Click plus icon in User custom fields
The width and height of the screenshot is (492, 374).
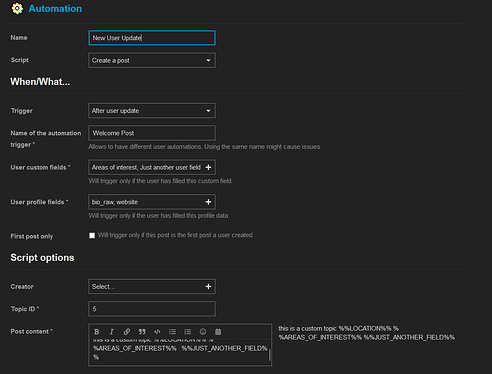(x=208, y=167)
